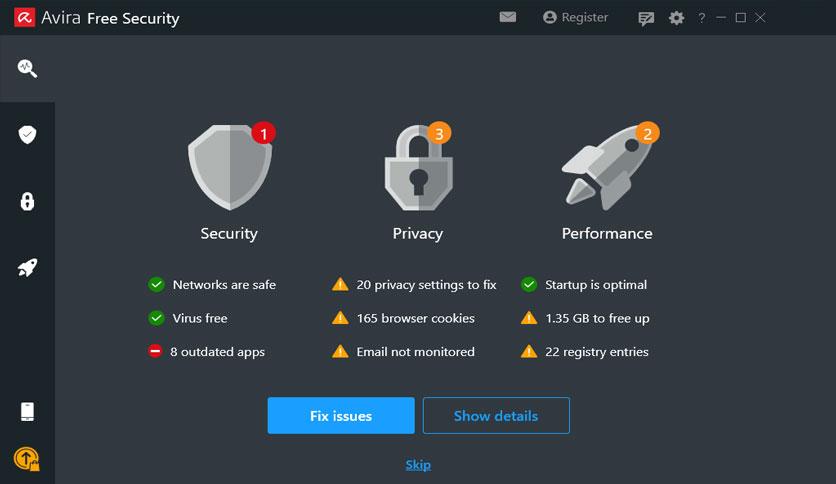Open the Status scan icon in sidebar
836x484 pixels.
(27, 68)
